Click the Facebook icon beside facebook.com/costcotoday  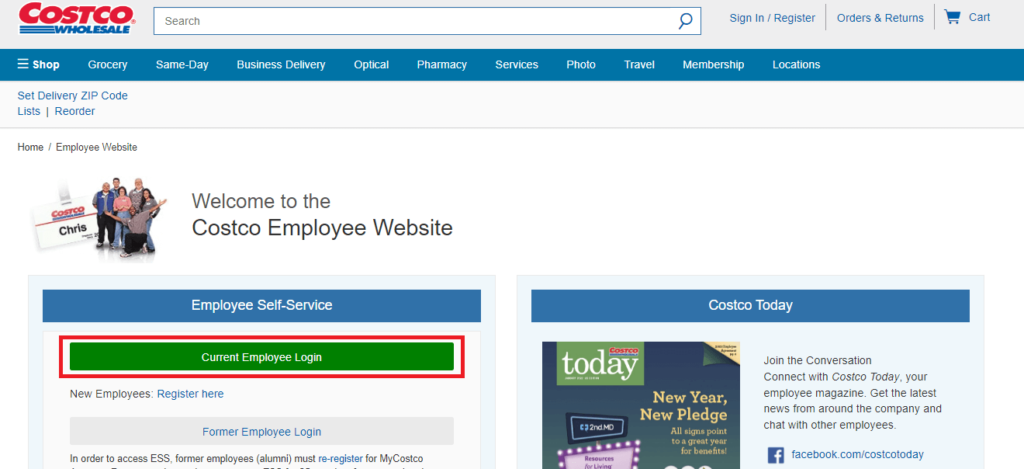(776, 455)
